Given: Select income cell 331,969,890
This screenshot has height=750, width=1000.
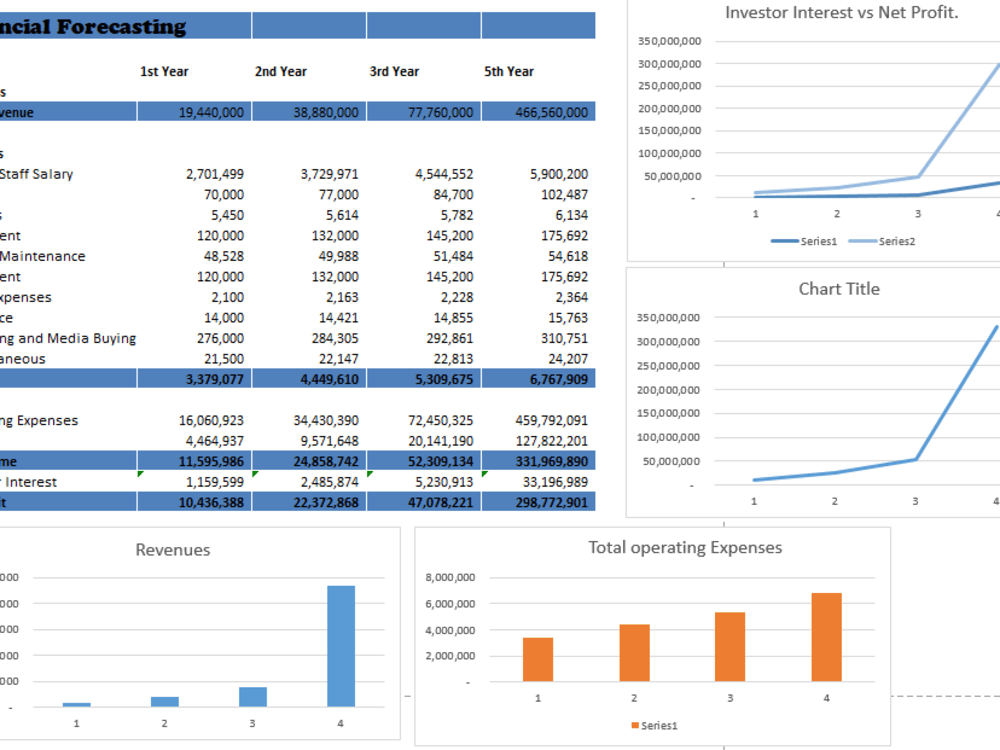Looking at the screenshot, I should tap(539, 461).
